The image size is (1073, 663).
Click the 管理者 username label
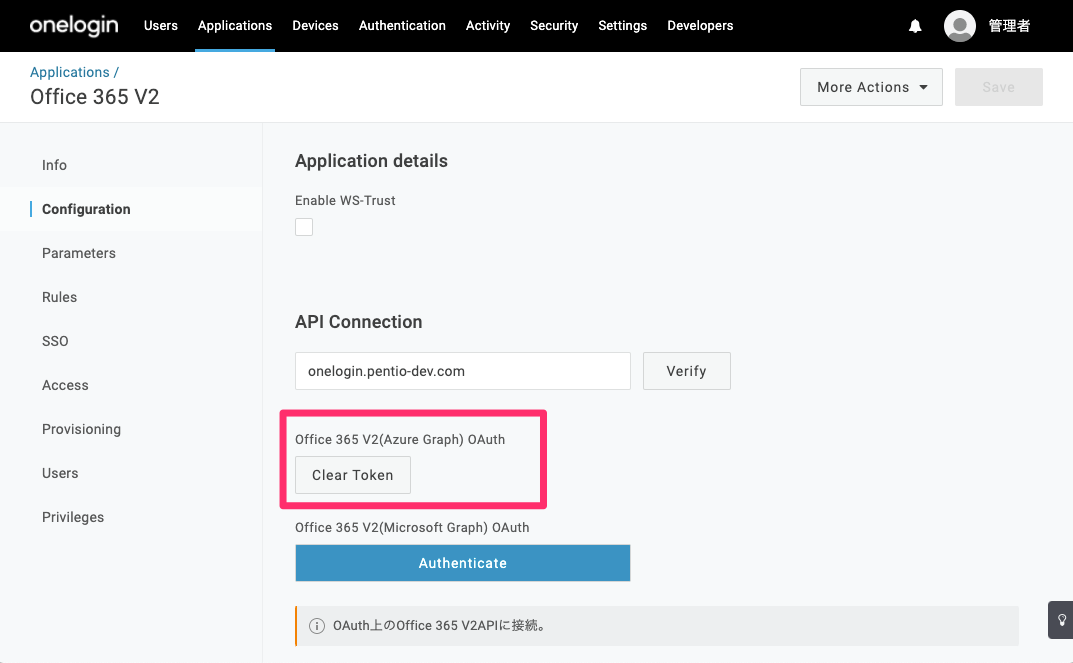(x=1009, y=26)
